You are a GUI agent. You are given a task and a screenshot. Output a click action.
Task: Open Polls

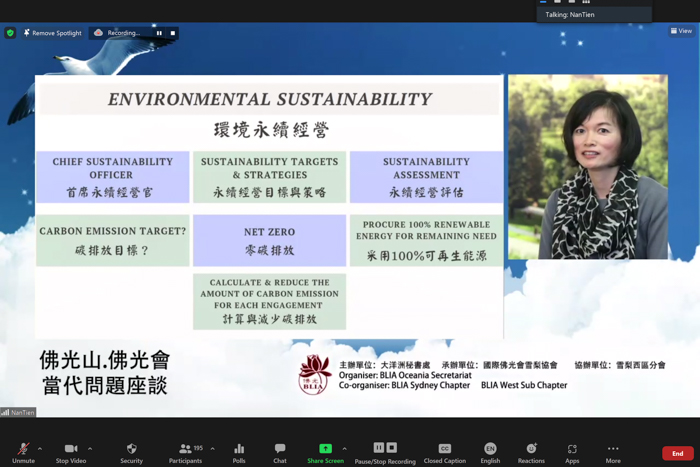click(x=239, y=453)
